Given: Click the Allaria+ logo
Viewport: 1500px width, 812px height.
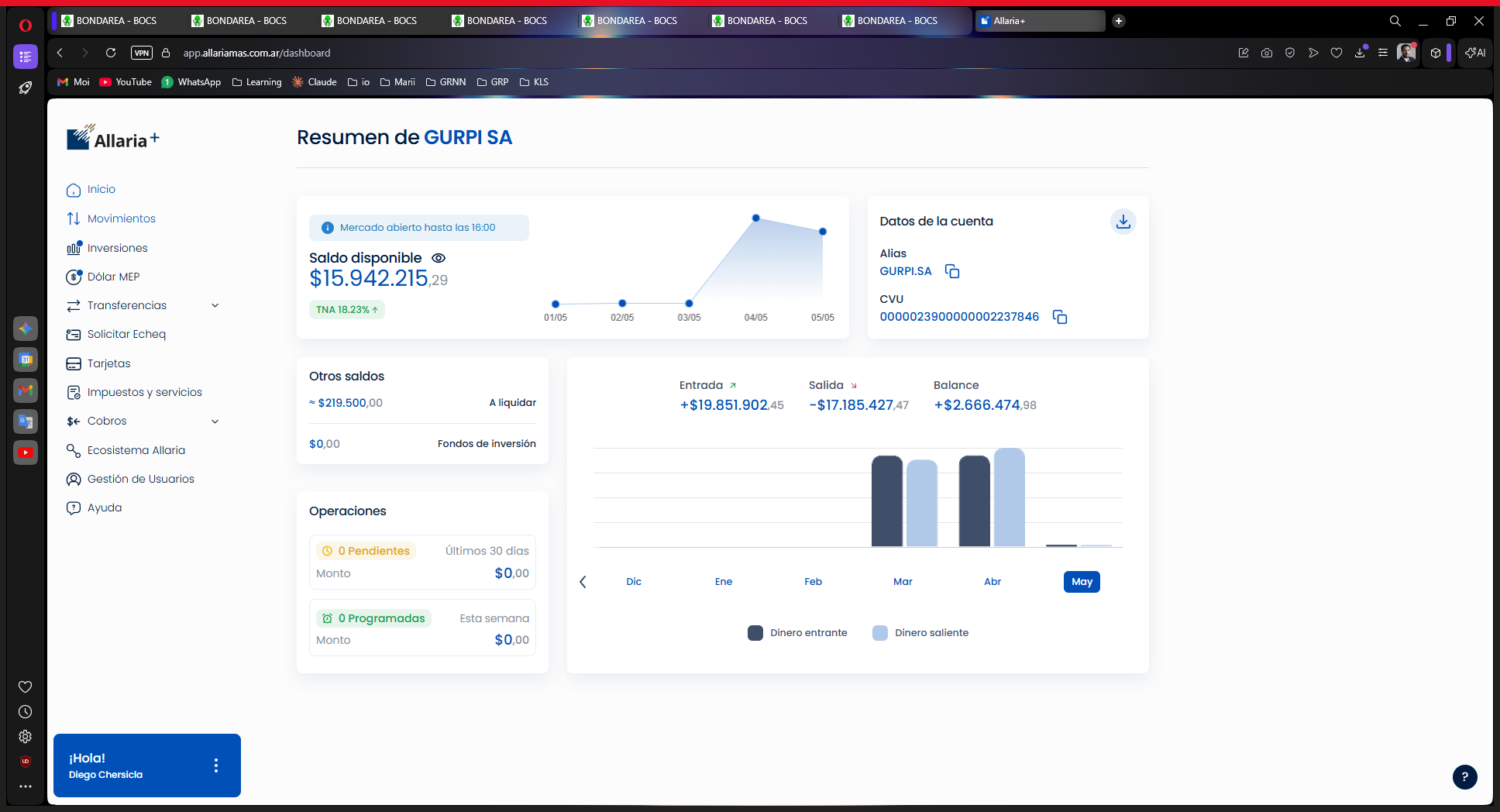Looking at the screenshot, I should [113, 138].
